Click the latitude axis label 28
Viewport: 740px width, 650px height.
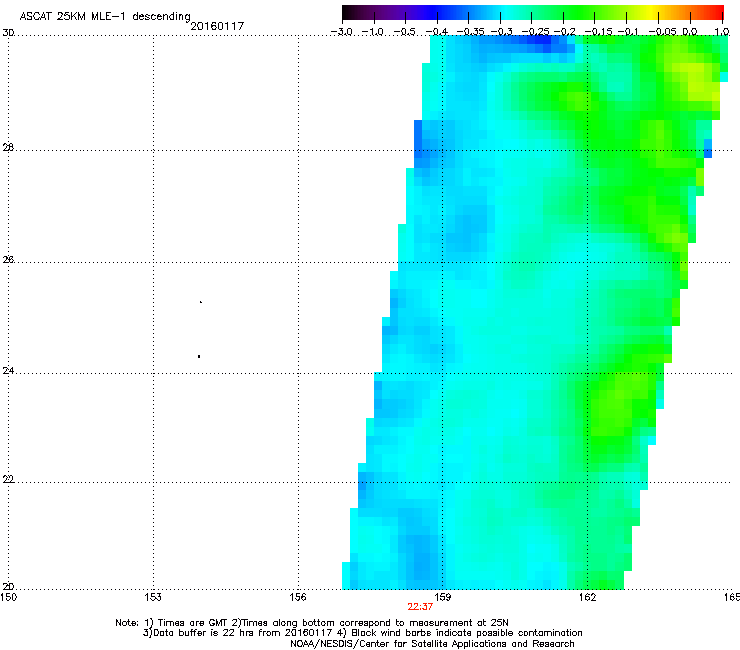tap(8, 148)
